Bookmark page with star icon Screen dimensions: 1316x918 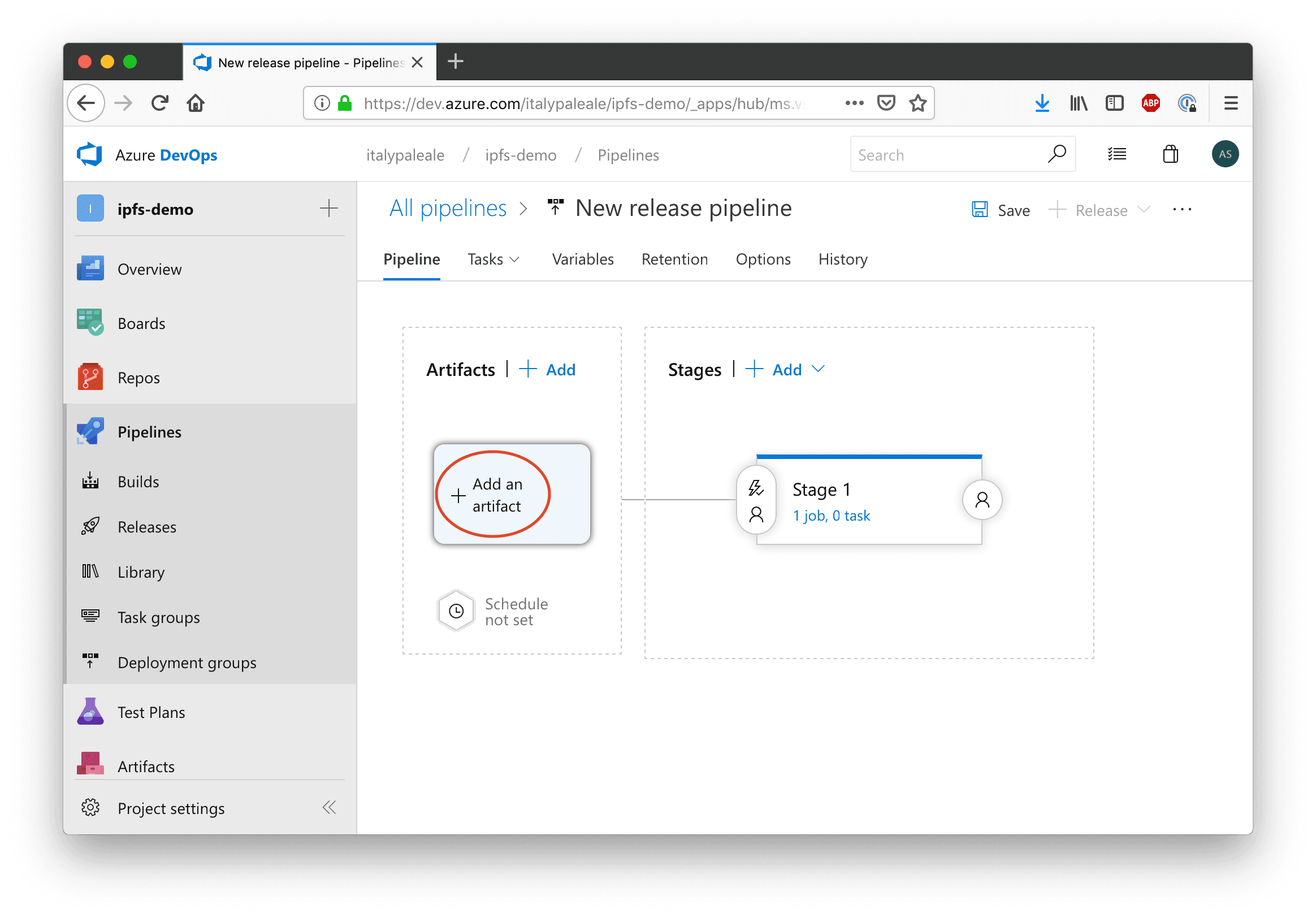(x=918, y=103)
